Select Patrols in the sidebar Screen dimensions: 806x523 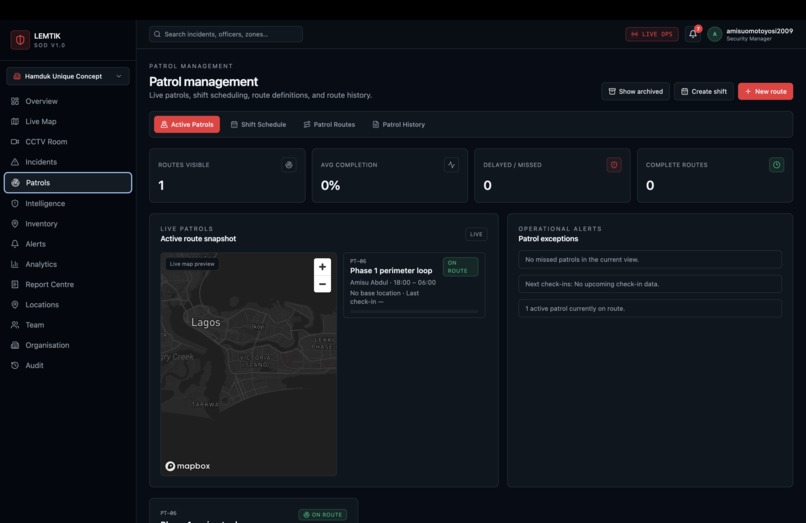[x=67, y=183]
